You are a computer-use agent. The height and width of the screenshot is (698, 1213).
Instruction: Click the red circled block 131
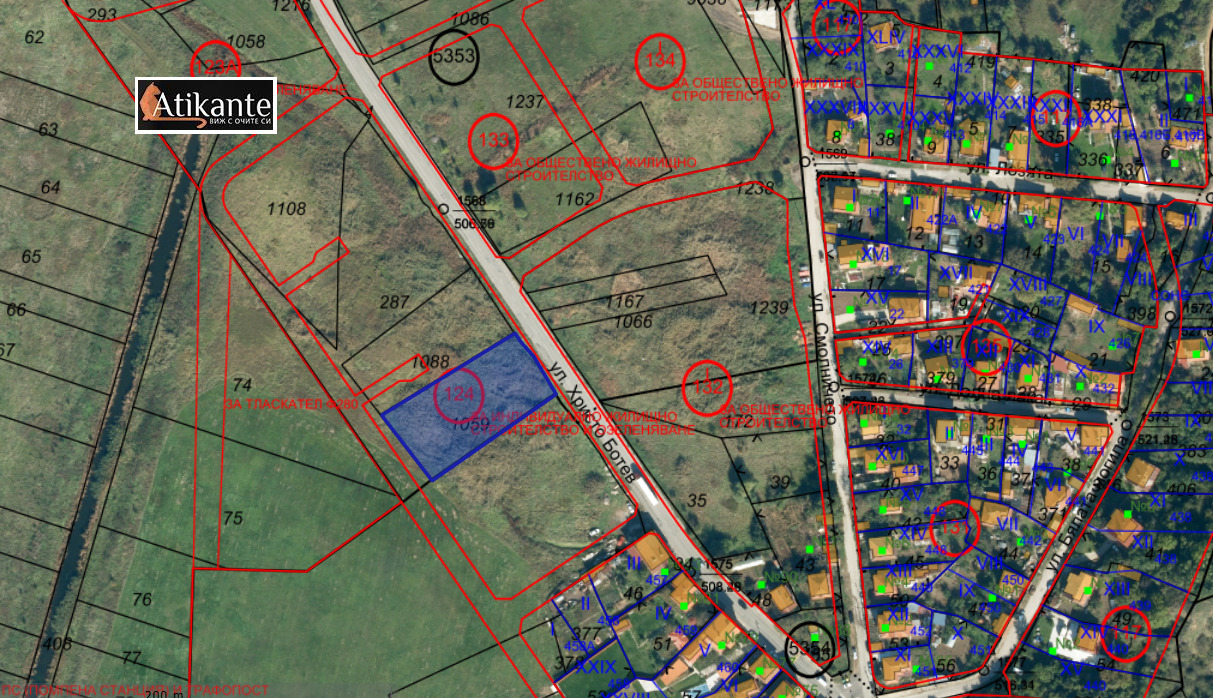[x=955, y=527]
